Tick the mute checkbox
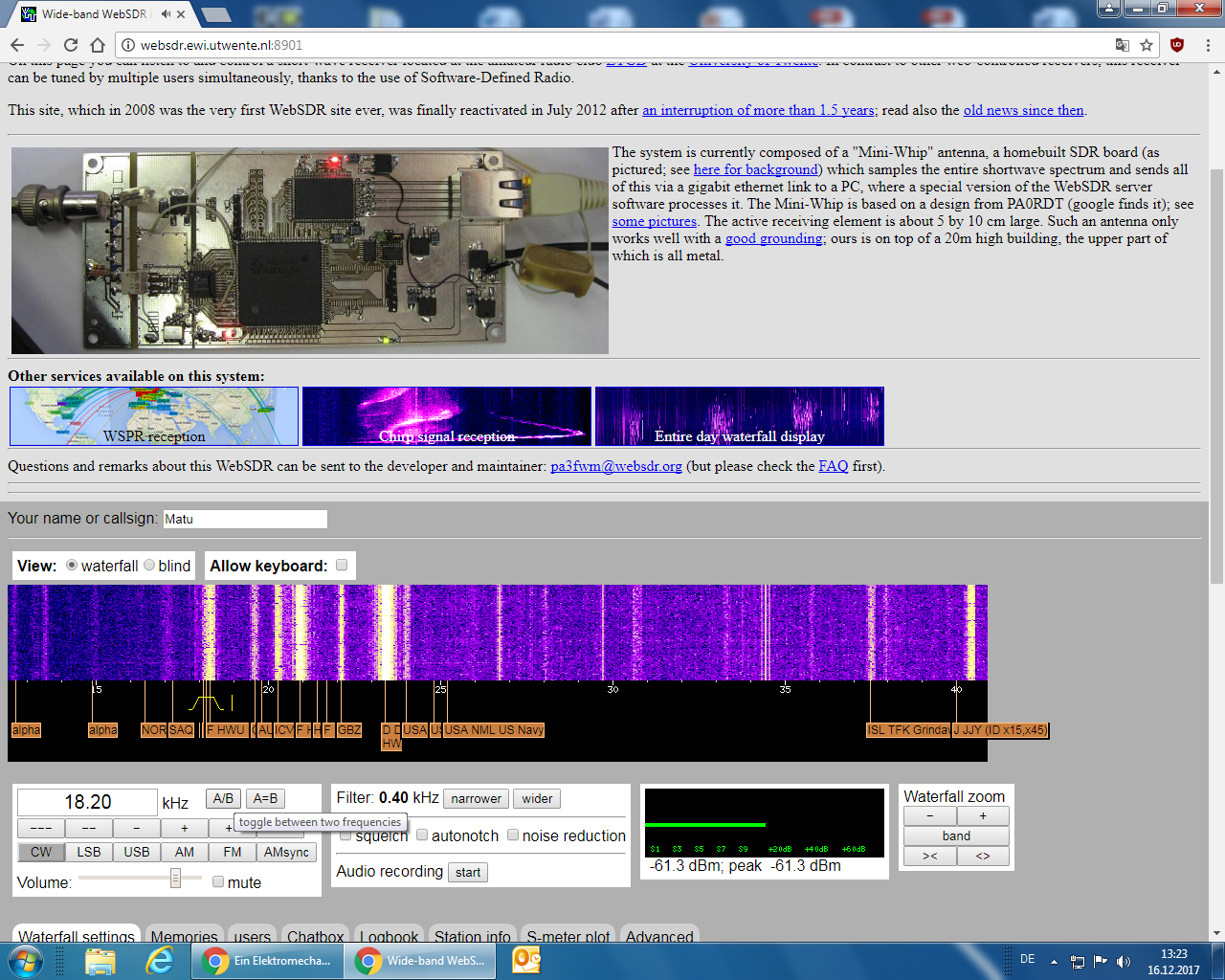 pos(218,882)
